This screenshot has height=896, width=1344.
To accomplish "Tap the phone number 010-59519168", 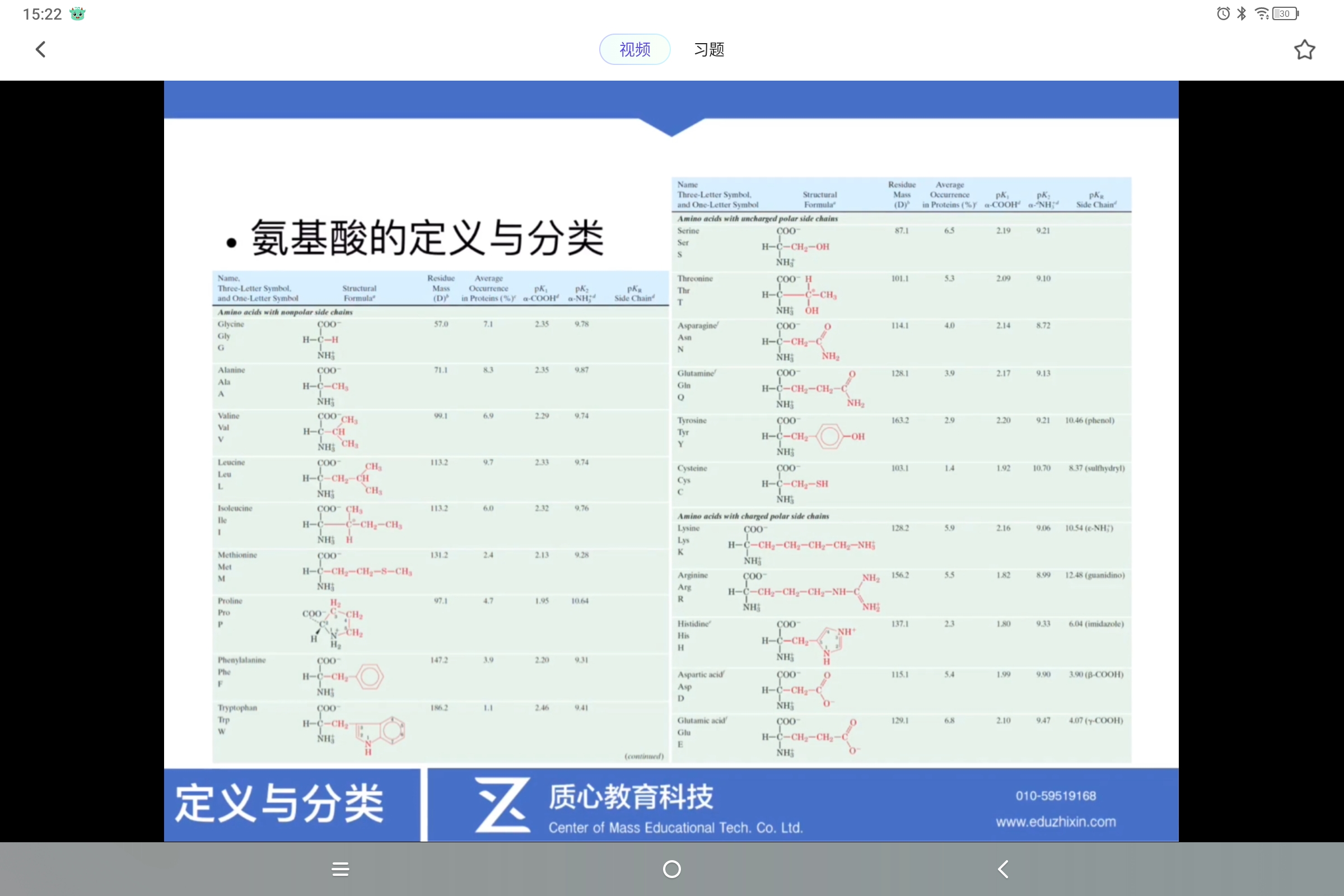I will click(1056, 795).
